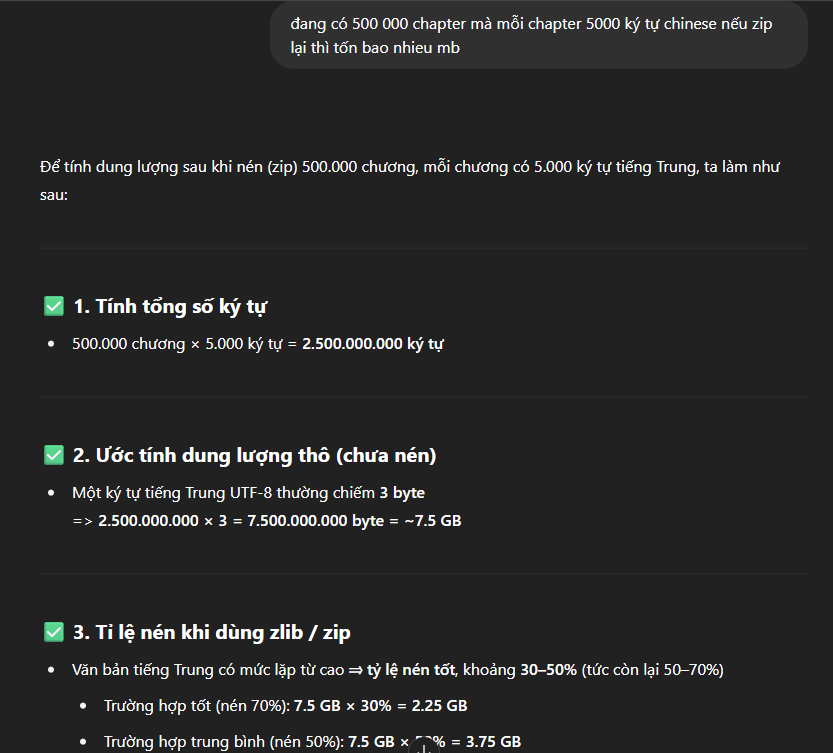Click bold result 2.500.000.000 ký tự
The image size is (833, 753).
pos(372,344)
